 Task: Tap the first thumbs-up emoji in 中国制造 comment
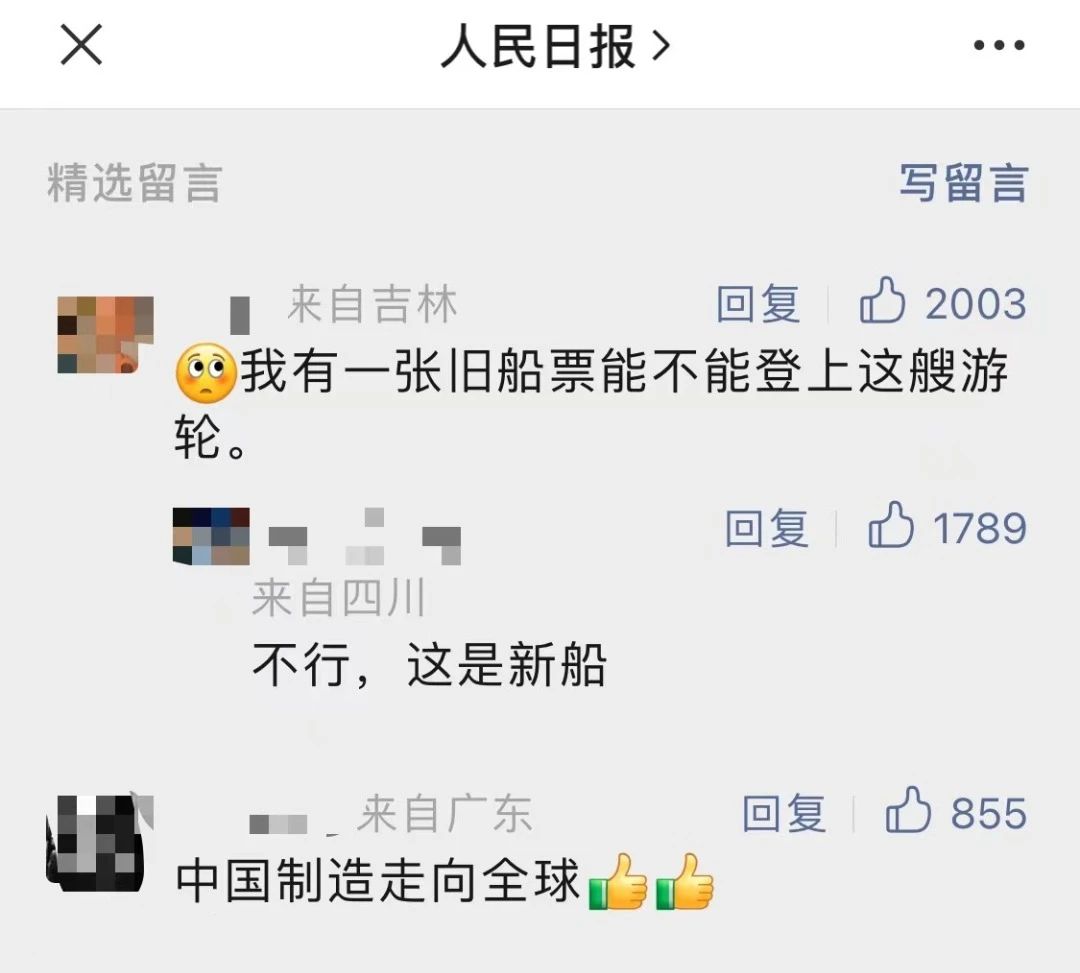pyautogui.click(x=618, y=881)
